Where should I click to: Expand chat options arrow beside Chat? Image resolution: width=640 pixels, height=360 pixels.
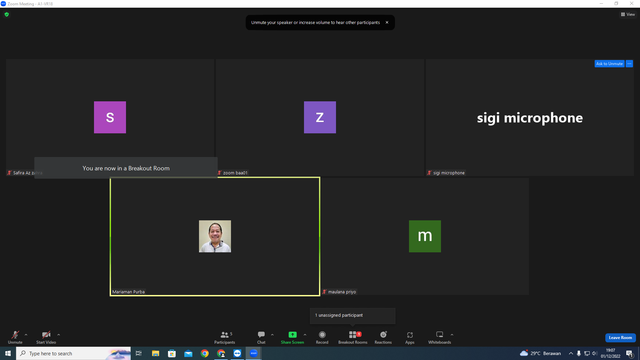(x=272, y=335)
